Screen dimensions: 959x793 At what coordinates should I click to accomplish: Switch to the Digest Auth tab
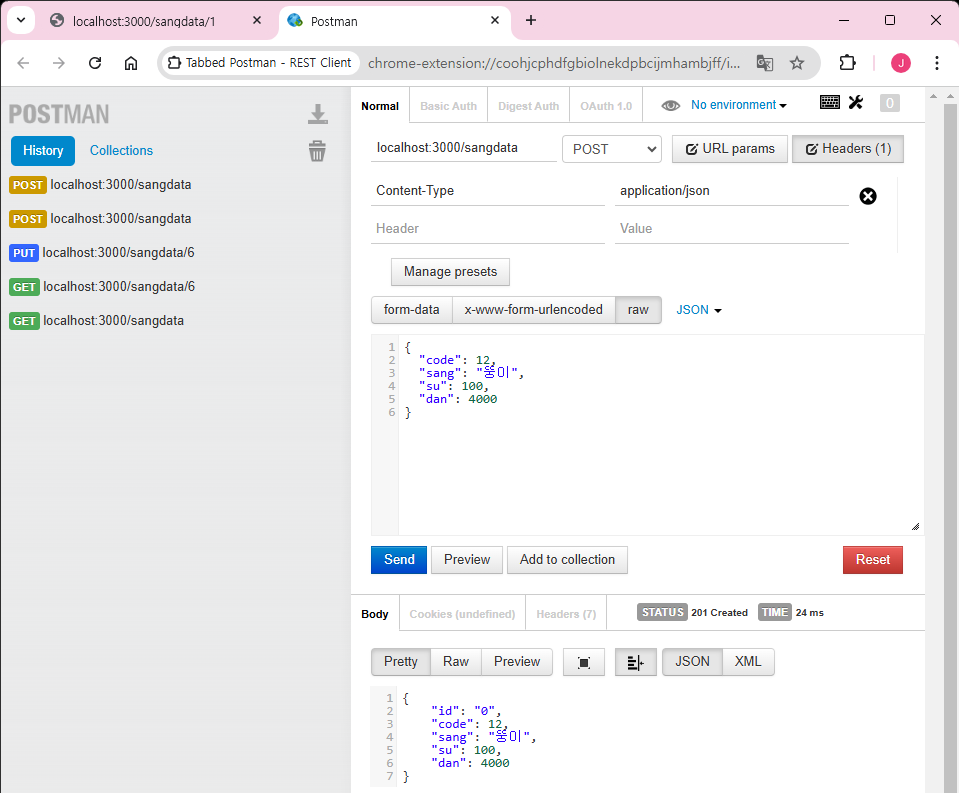click(x=528, y=106)
